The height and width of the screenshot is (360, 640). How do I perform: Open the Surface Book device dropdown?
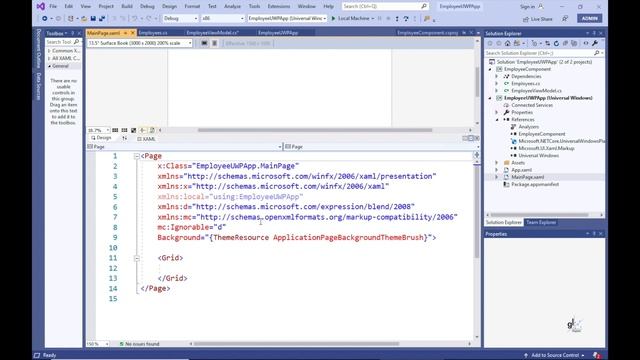pyautogui.click(x=140, y=43)
